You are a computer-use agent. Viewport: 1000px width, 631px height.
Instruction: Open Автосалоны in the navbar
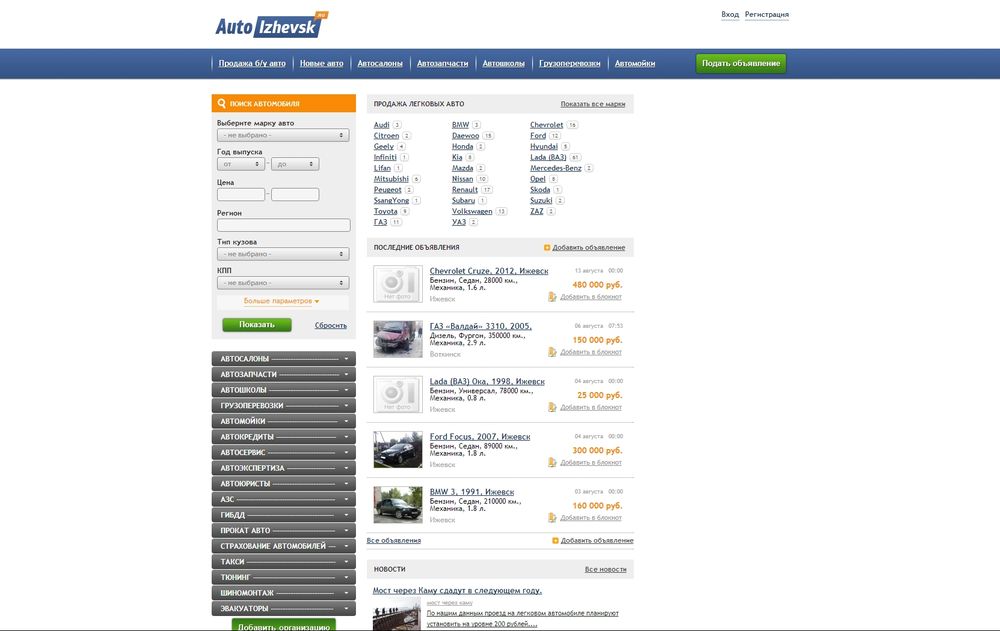coord(380,63)
